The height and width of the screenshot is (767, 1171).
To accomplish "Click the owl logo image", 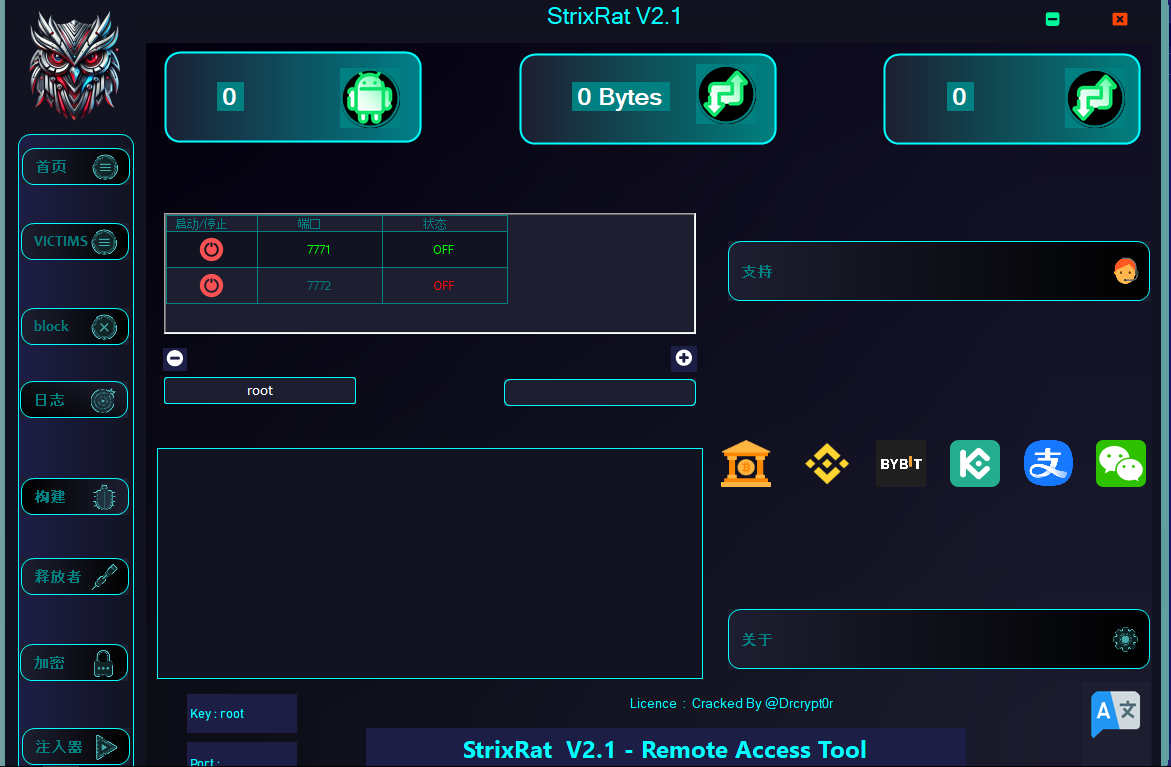I will (74, 65).
